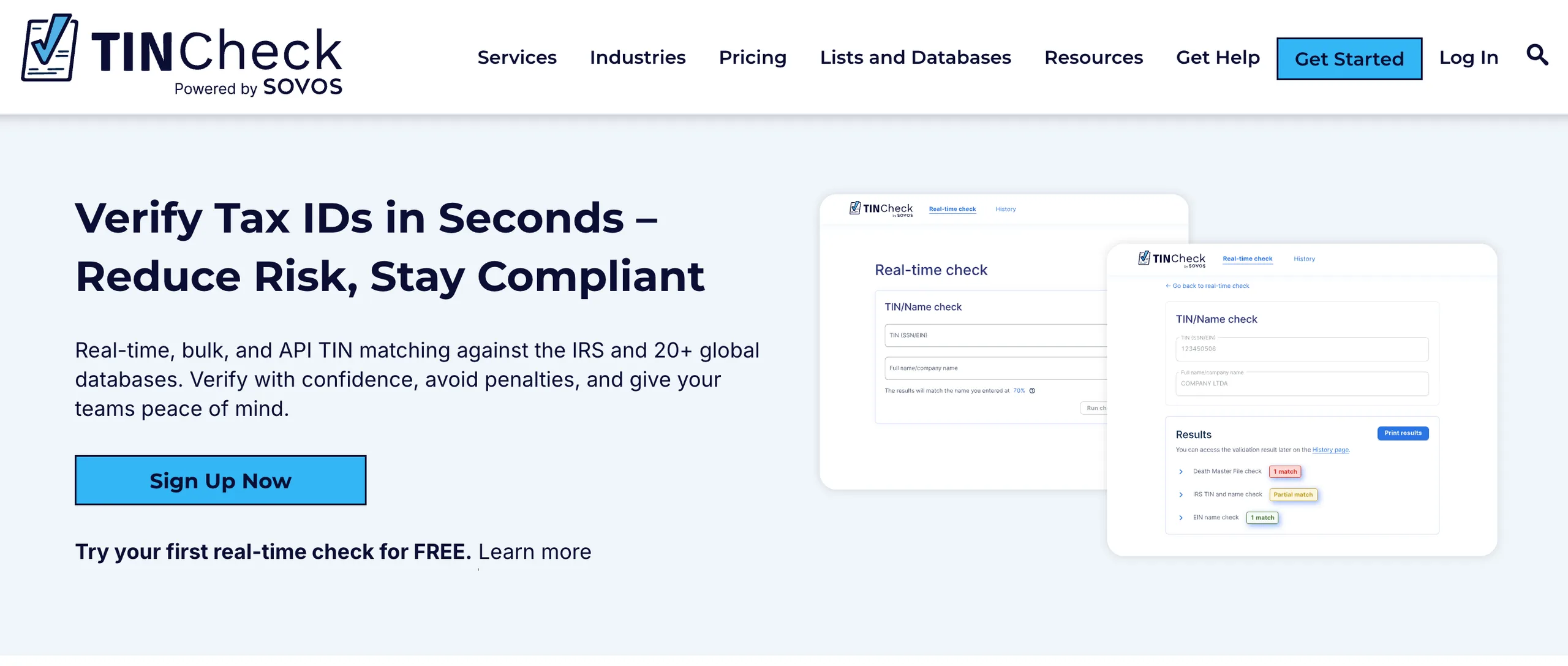The image size is (1568, 666).
Task: Click the Get Started button
Action: pos(1349,59)
